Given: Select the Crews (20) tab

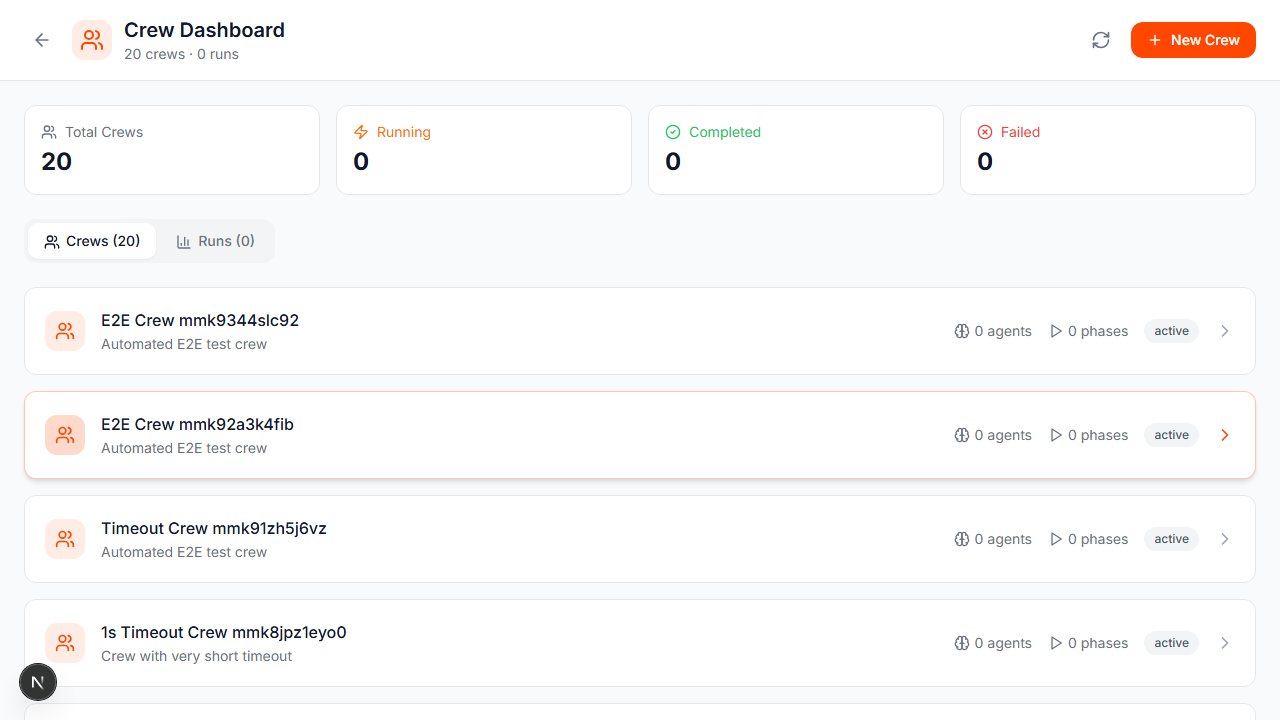Looking at the screenshot, I should (92, 240).
